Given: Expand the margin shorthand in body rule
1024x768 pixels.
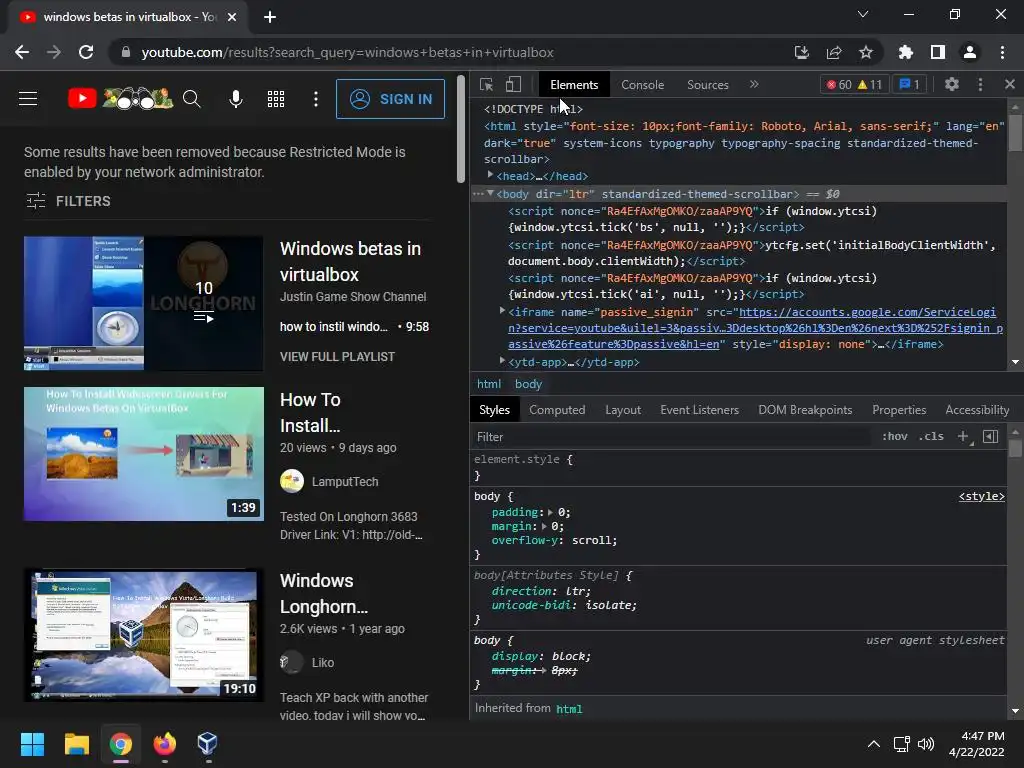Looking at the screenshot, I should click(543, 526).
